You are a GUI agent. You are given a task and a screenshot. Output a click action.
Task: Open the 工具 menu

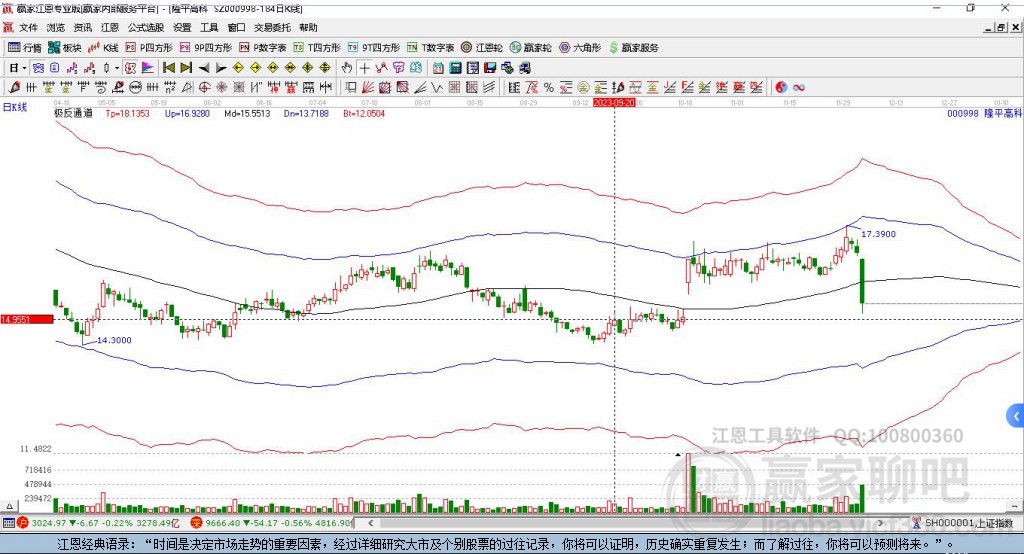209,27
